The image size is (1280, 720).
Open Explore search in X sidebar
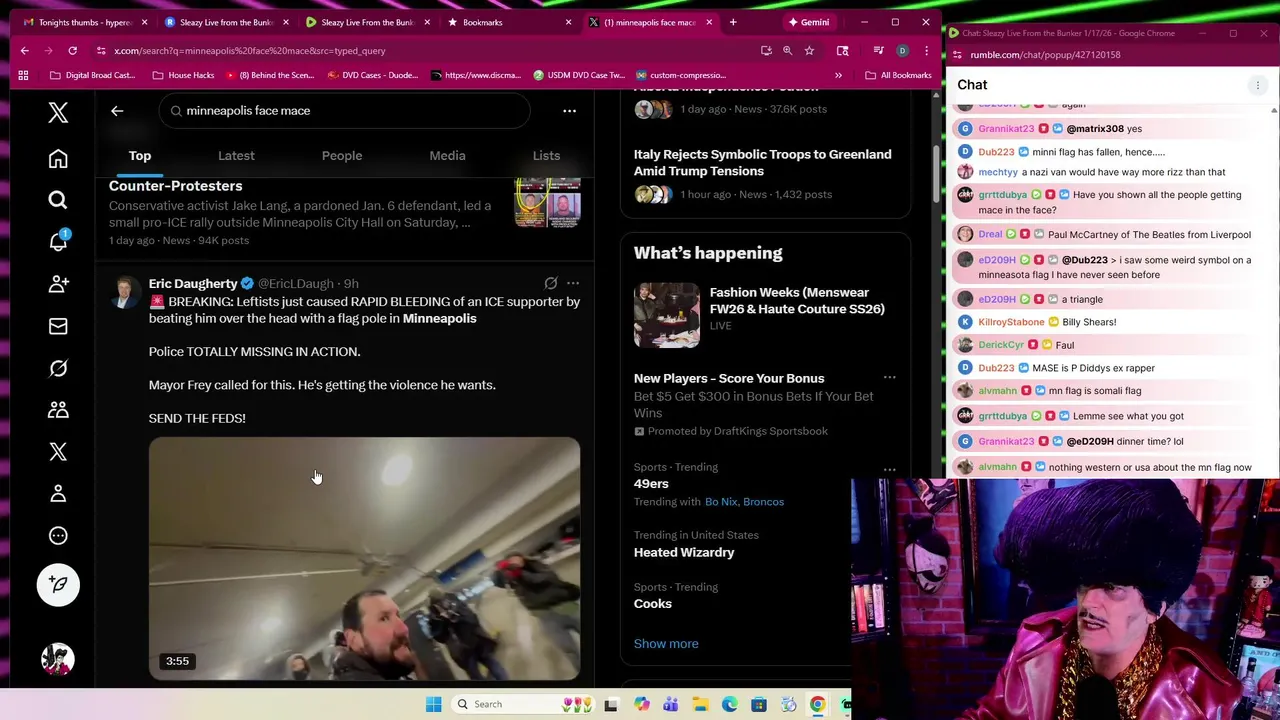click(x=58, y=200)
